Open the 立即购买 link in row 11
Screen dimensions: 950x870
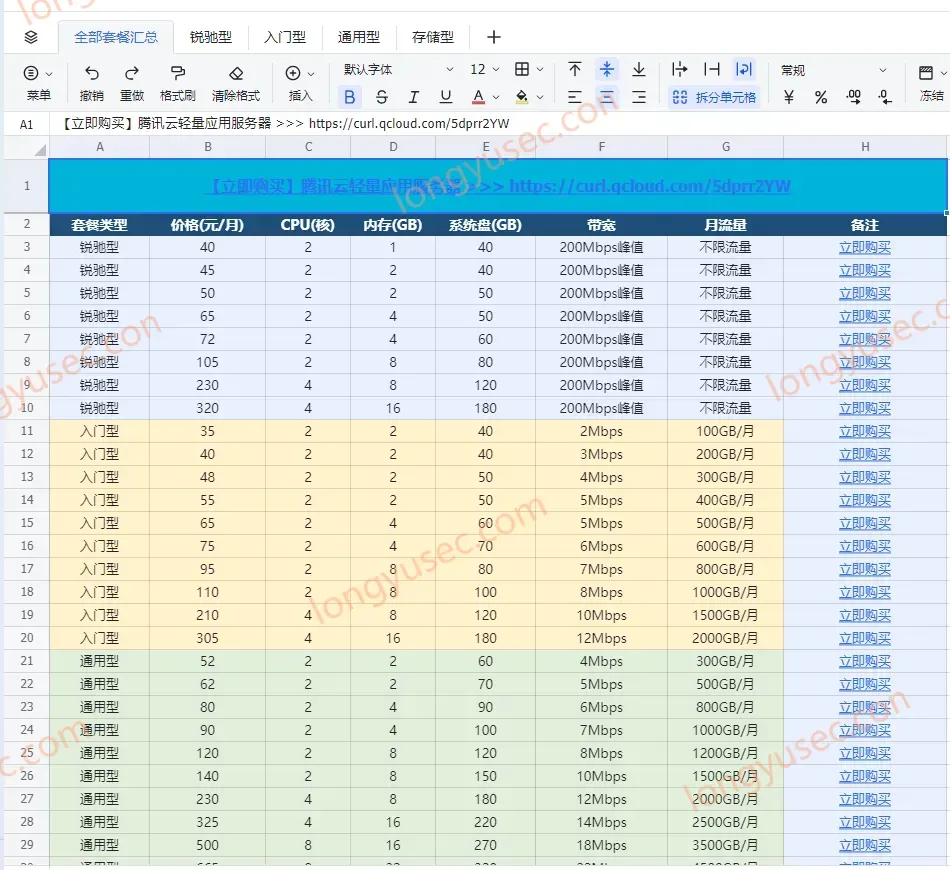[865, 431]
